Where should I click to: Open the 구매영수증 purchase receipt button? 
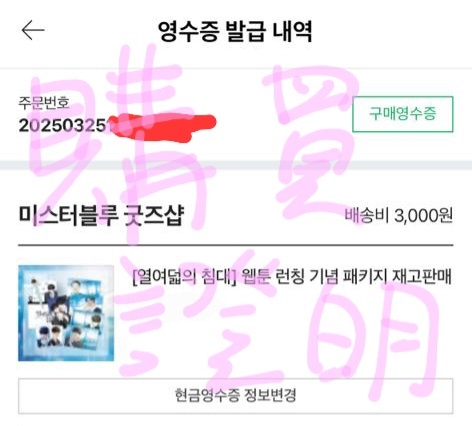tap(403, 114)
